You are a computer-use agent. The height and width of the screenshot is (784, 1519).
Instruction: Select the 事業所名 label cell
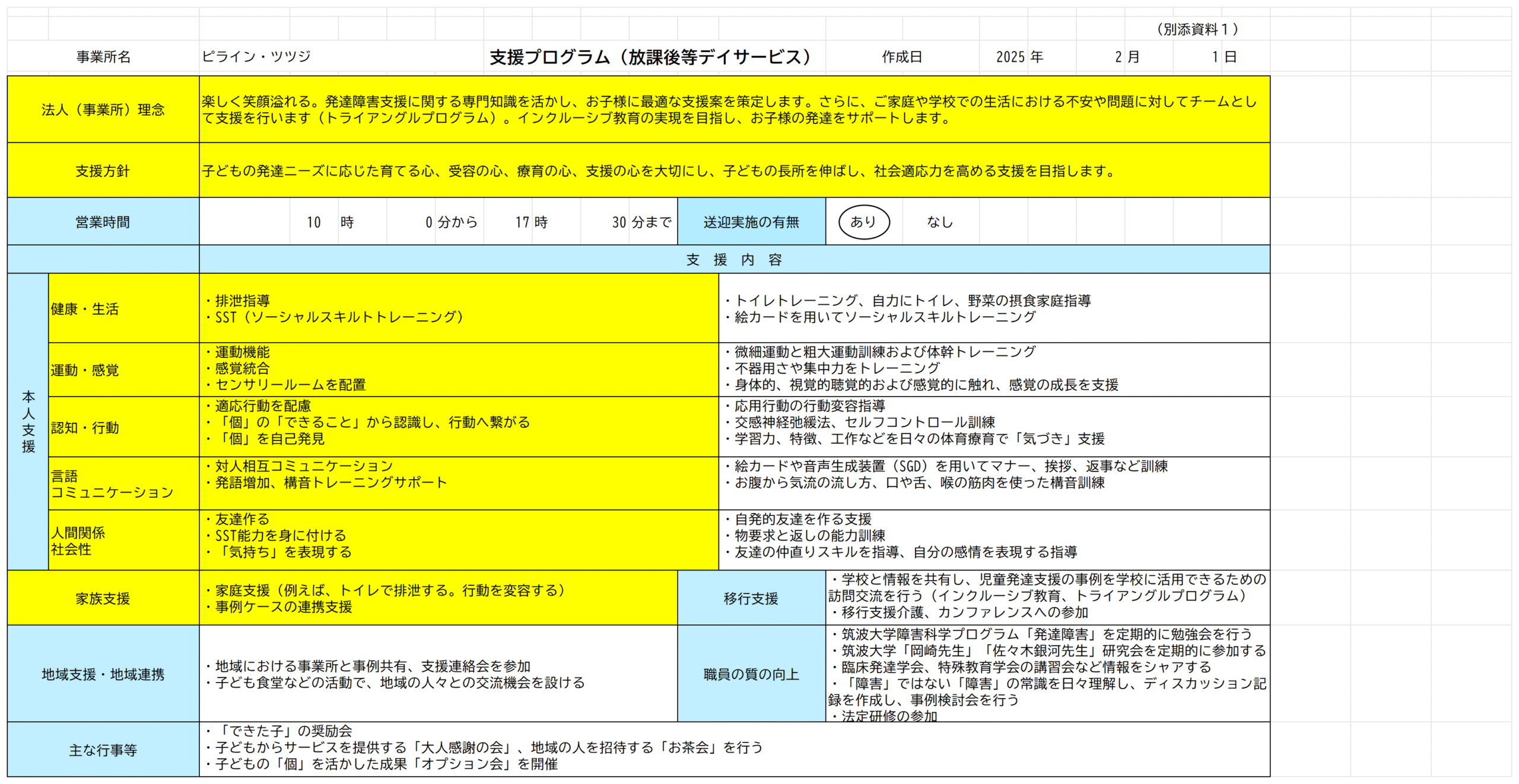pyautogui.click(x=103, y=57)
